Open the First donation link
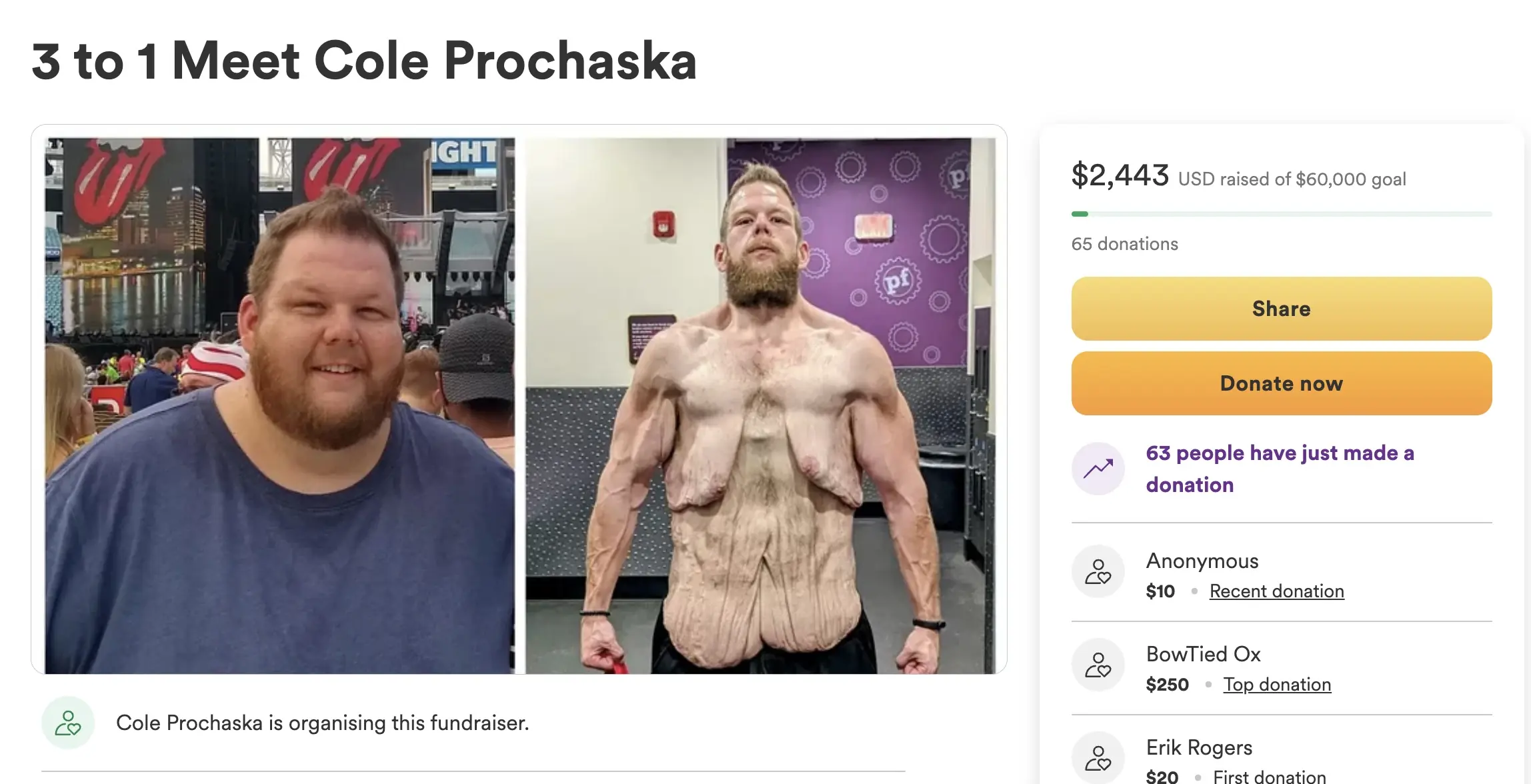The image size is (1531, 784). (1269, 777)
